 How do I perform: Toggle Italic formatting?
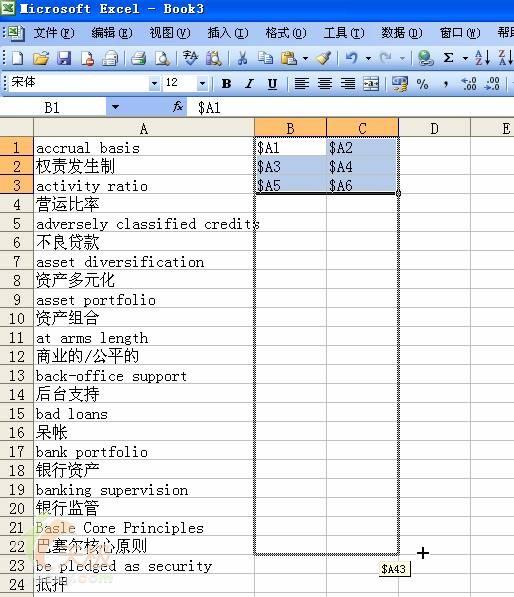pos(249,83)
